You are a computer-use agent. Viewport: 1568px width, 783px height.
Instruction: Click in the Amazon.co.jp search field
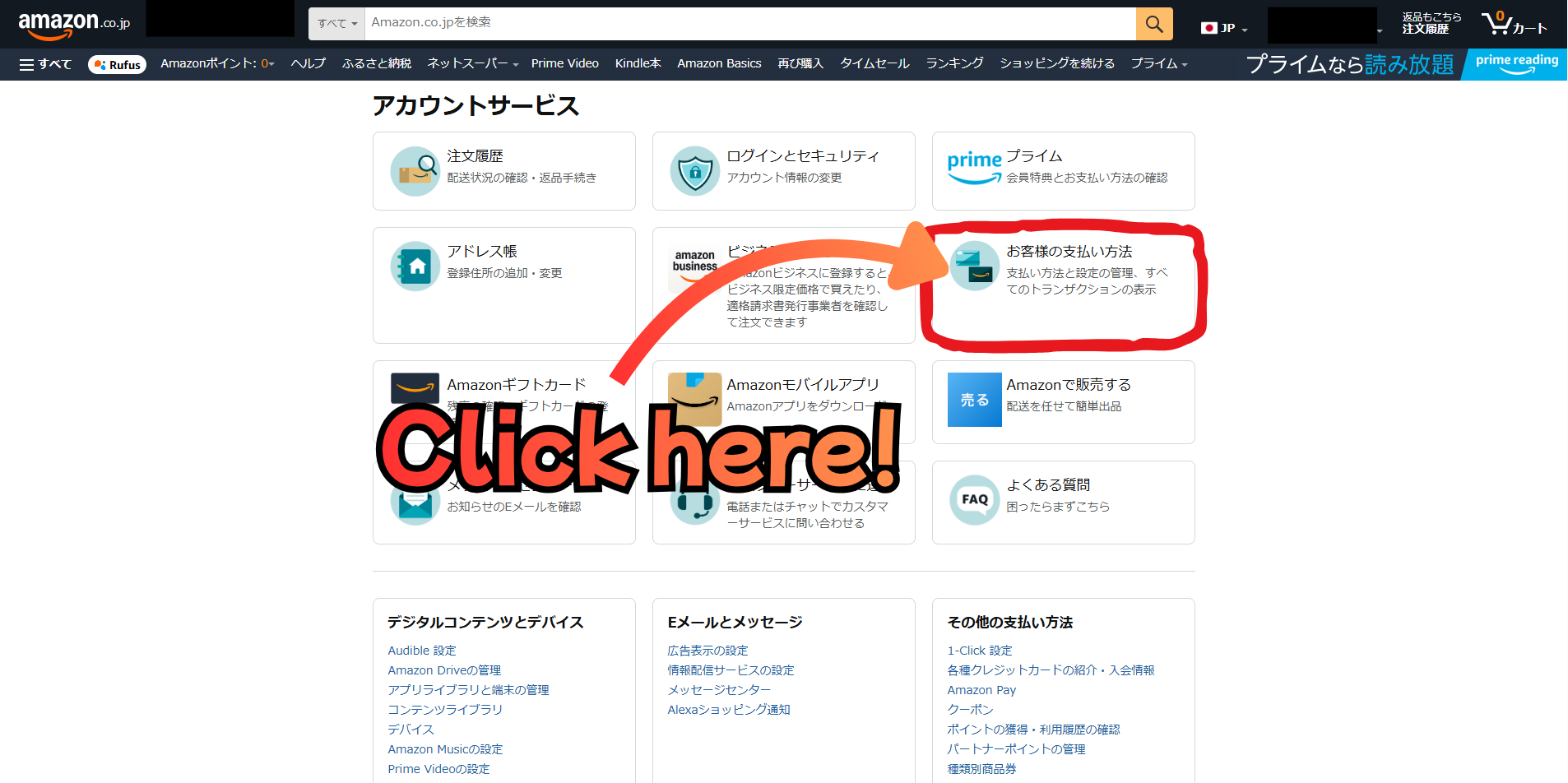pos(749,24)
